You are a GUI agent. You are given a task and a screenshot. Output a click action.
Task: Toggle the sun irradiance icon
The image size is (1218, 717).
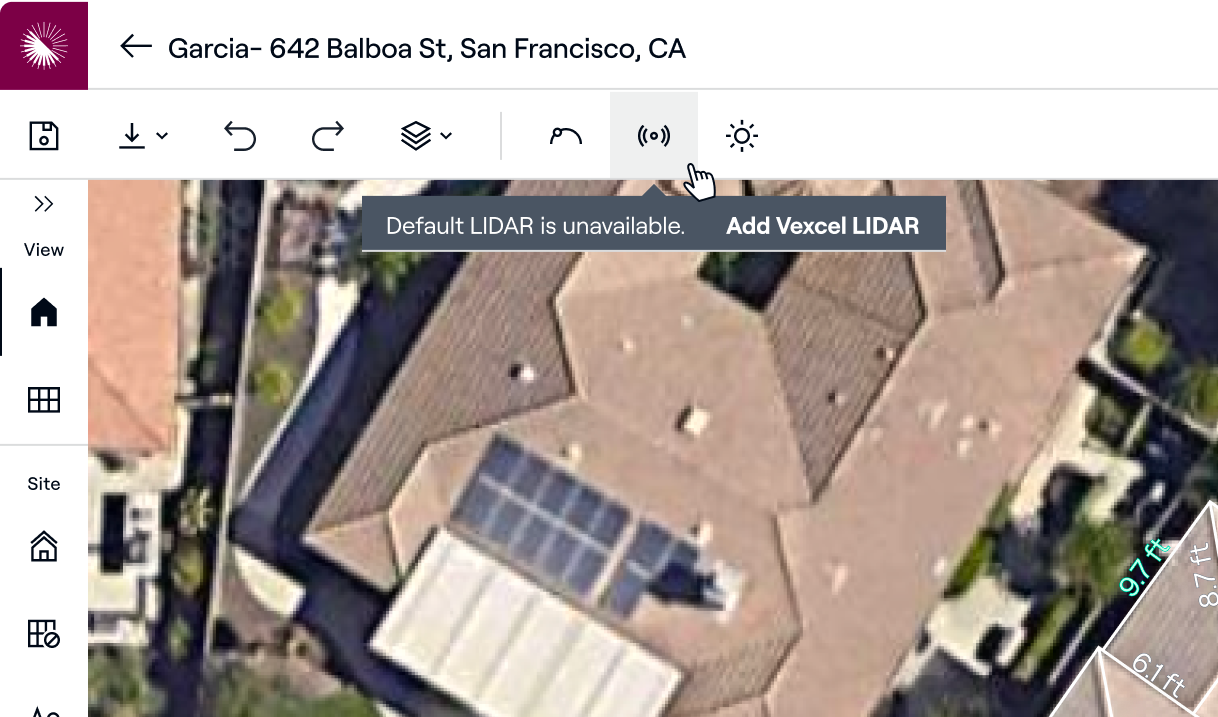[x=742, y=136]
